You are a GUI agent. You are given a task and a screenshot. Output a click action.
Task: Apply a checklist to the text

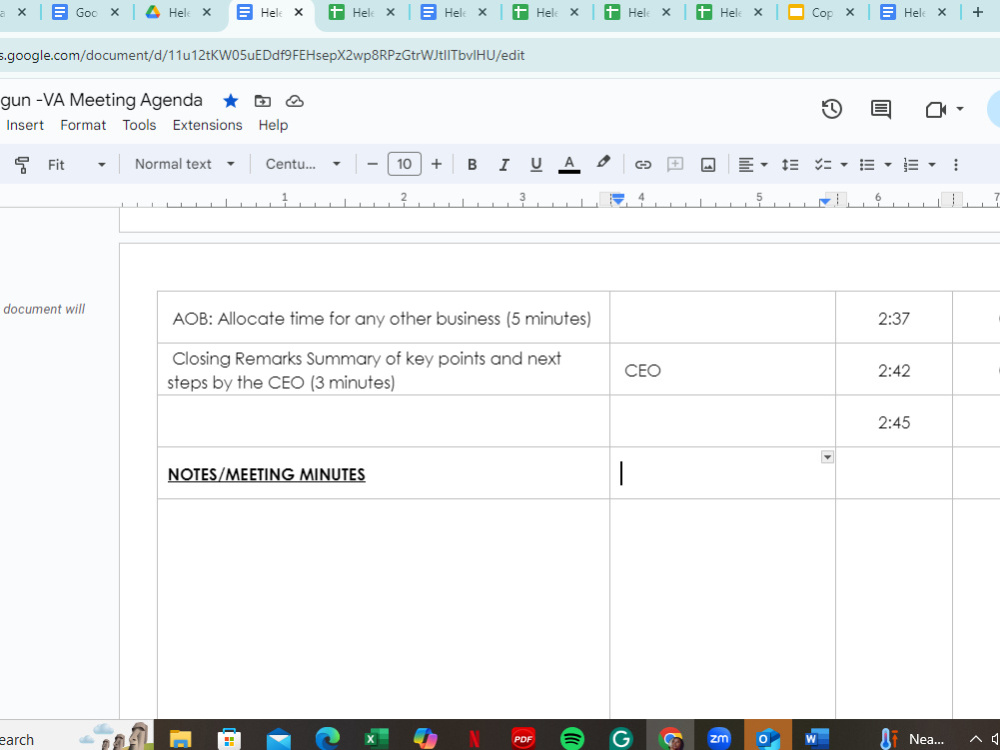coord(823,165)
